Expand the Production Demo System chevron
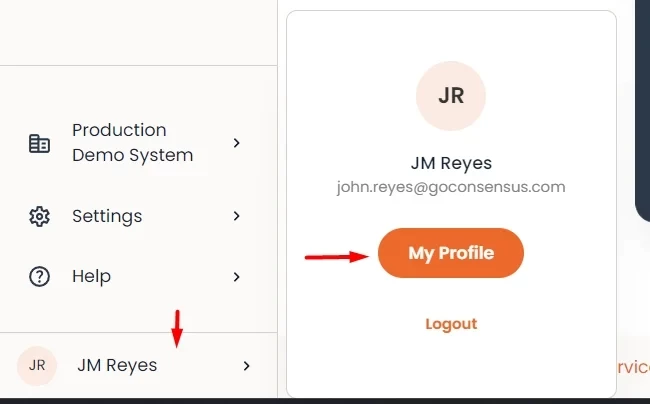This screenshot has width=650, height=404. coord(237,143)
